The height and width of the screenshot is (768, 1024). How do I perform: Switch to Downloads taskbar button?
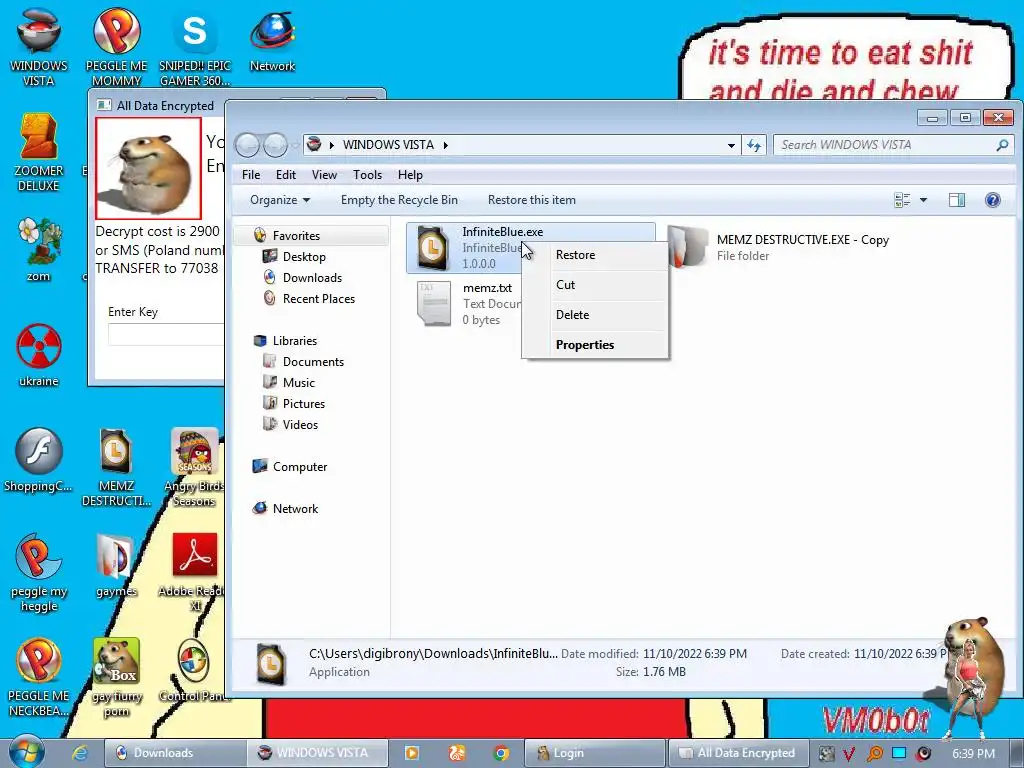(175, 753)
